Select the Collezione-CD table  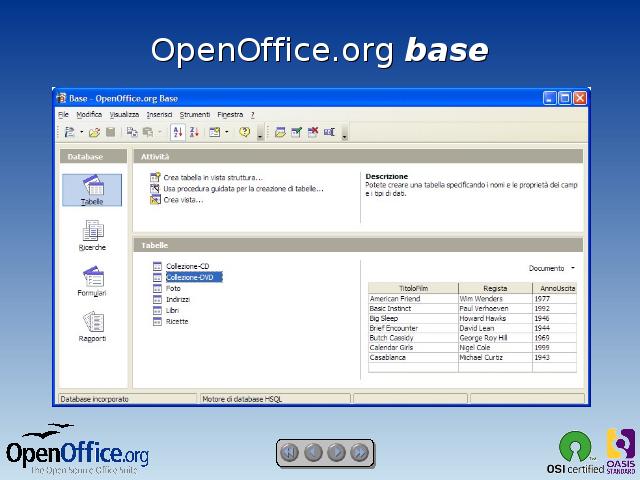point(187,266)
